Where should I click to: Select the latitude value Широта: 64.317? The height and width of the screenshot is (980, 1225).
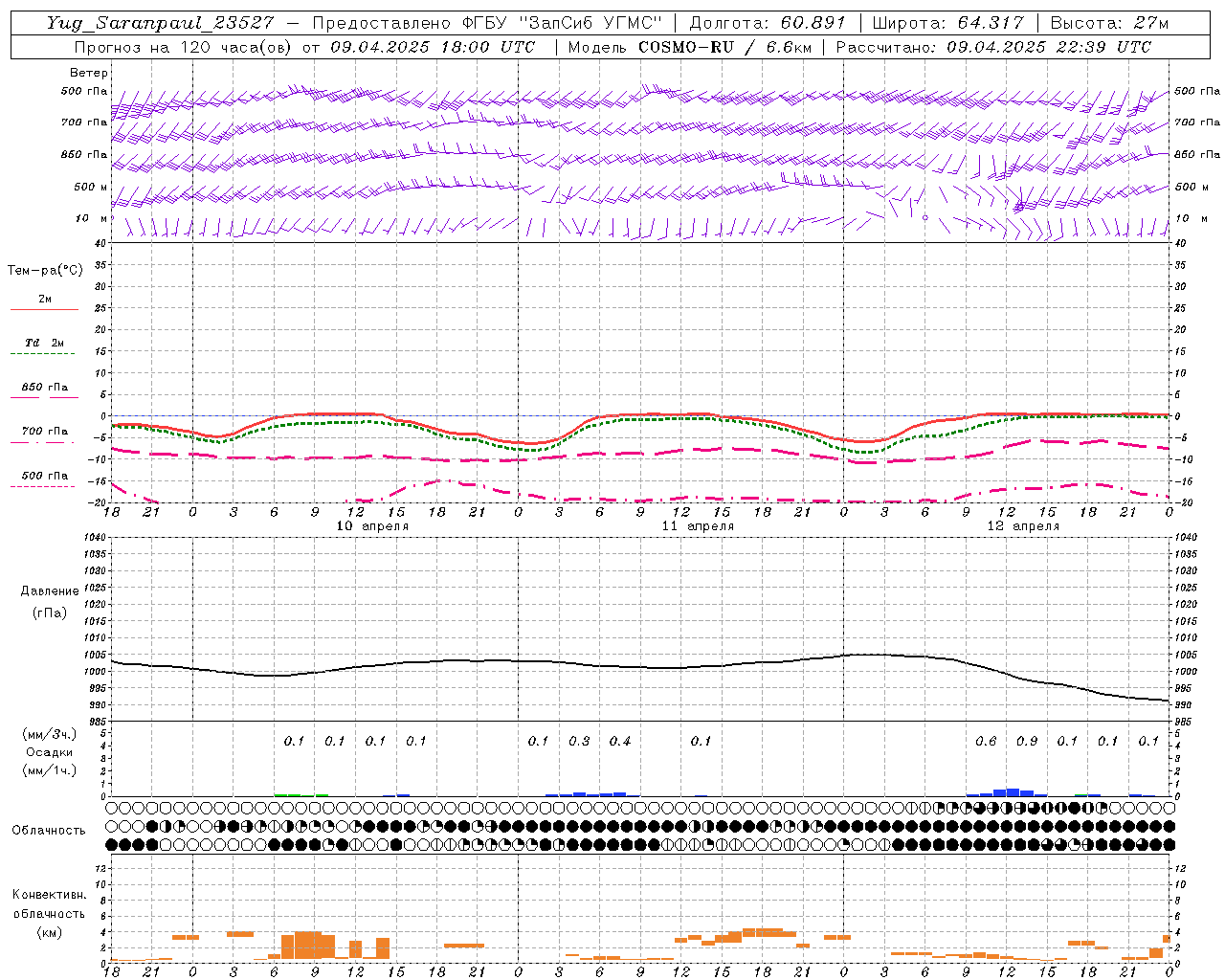947,23
